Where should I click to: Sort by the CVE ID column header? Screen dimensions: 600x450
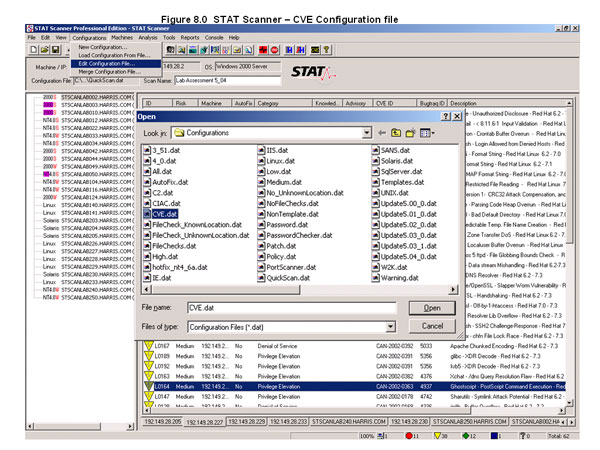[x=395, y=103]
